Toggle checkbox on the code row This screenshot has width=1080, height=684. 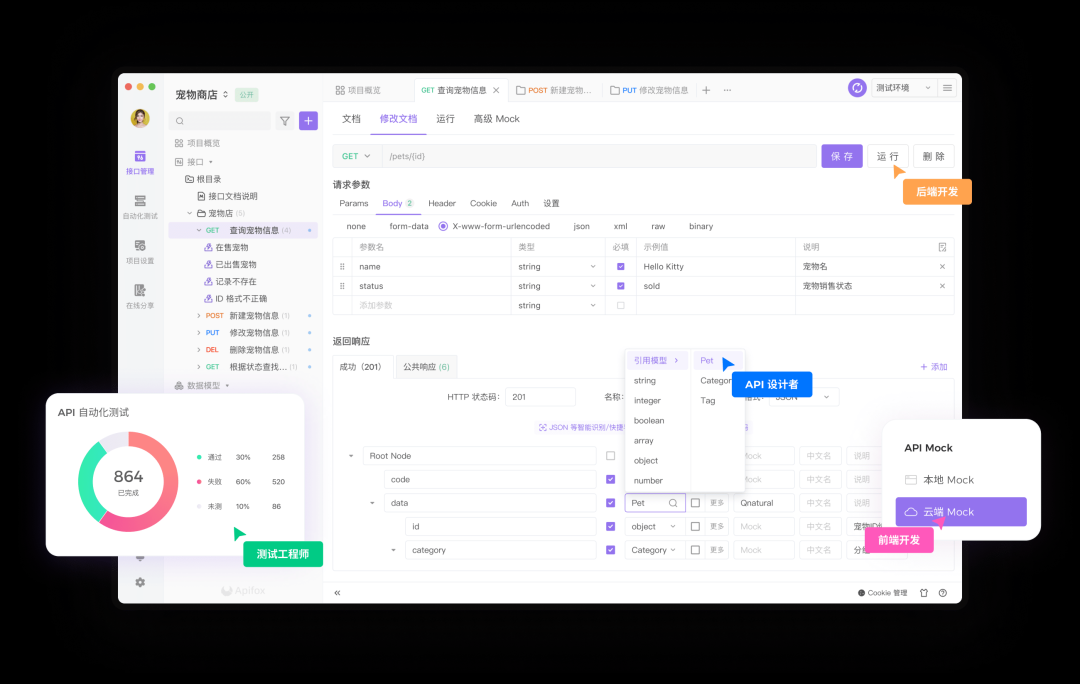611,479
